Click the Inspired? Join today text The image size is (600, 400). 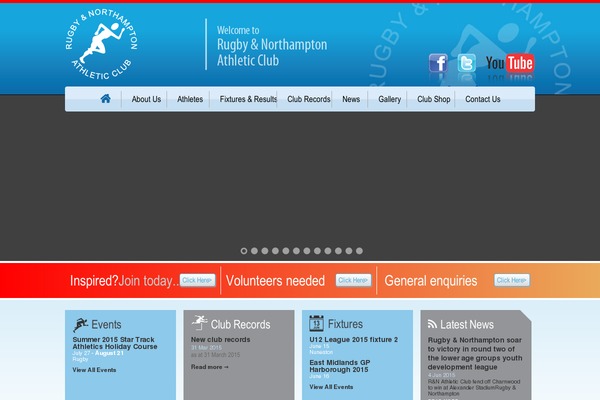pyautogui.click(x=124, y=281)
